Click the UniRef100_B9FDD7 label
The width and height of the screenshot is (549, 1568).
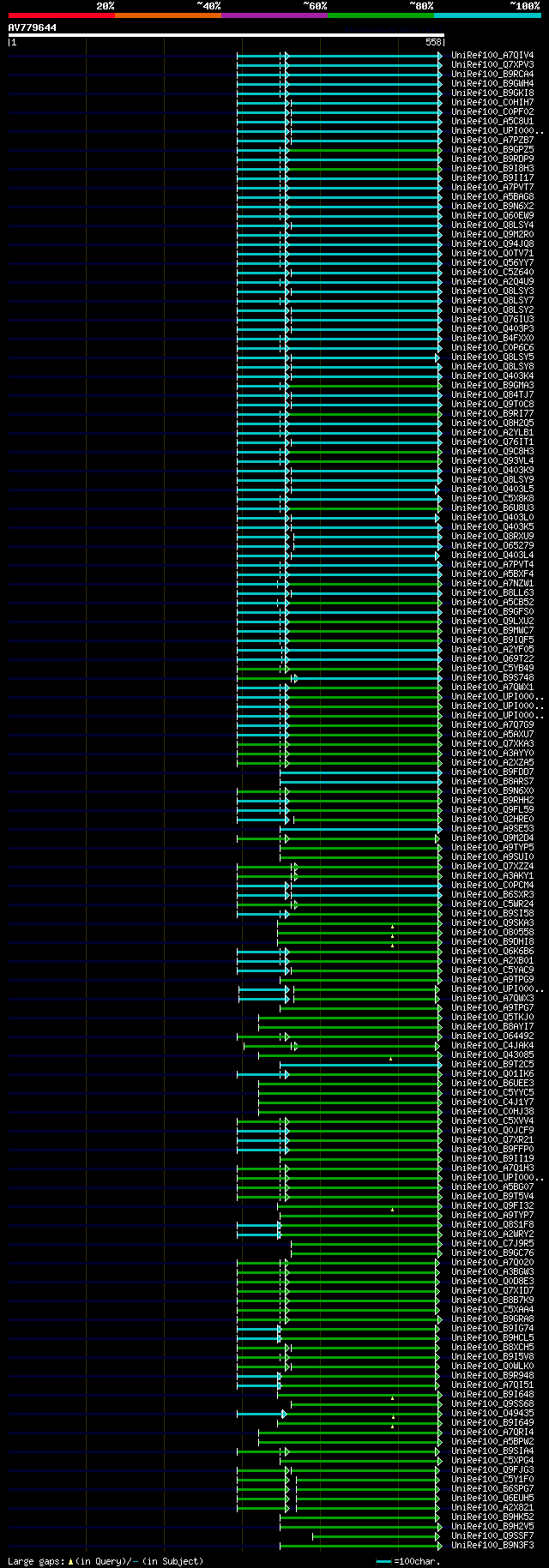click(x=492, y=772)
